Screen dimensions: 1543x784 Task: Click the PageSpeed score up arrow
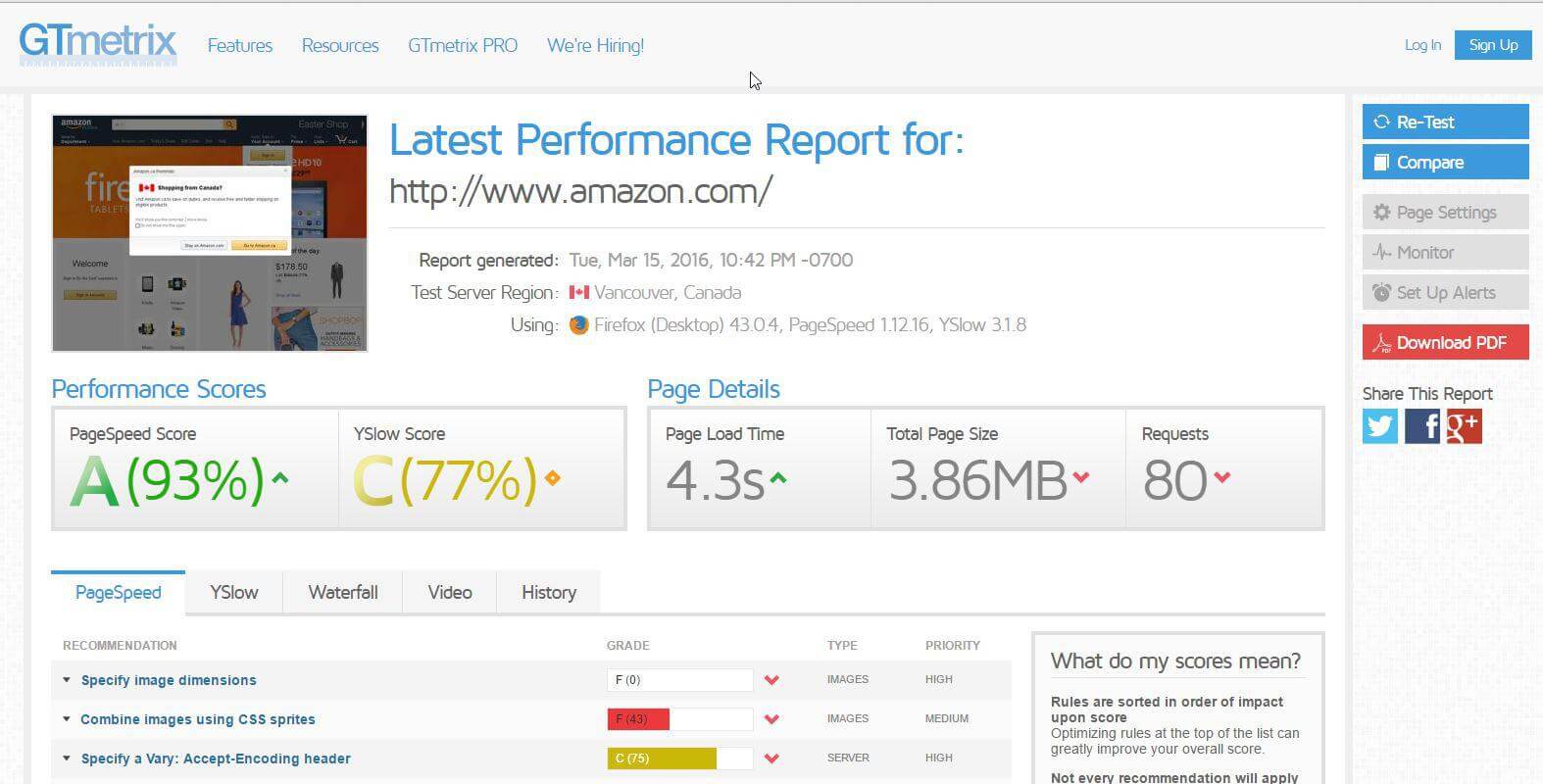tap(280, 478)
